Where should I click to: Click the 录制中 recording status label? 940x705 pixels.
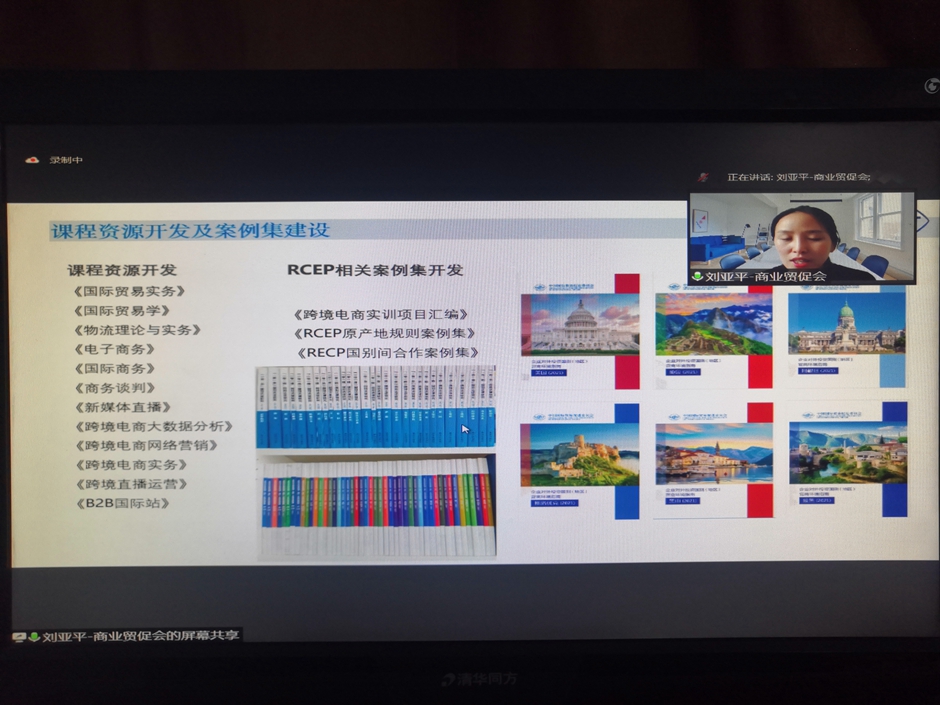(x=68, y=160)
